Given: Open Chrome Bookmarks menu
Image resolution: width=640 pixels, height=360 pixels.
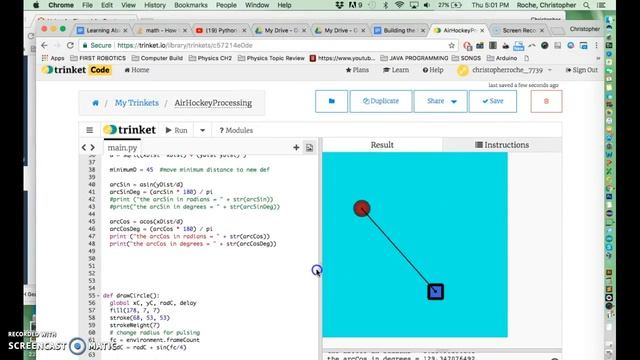Looking at the screenshot, I should (191, 5).
